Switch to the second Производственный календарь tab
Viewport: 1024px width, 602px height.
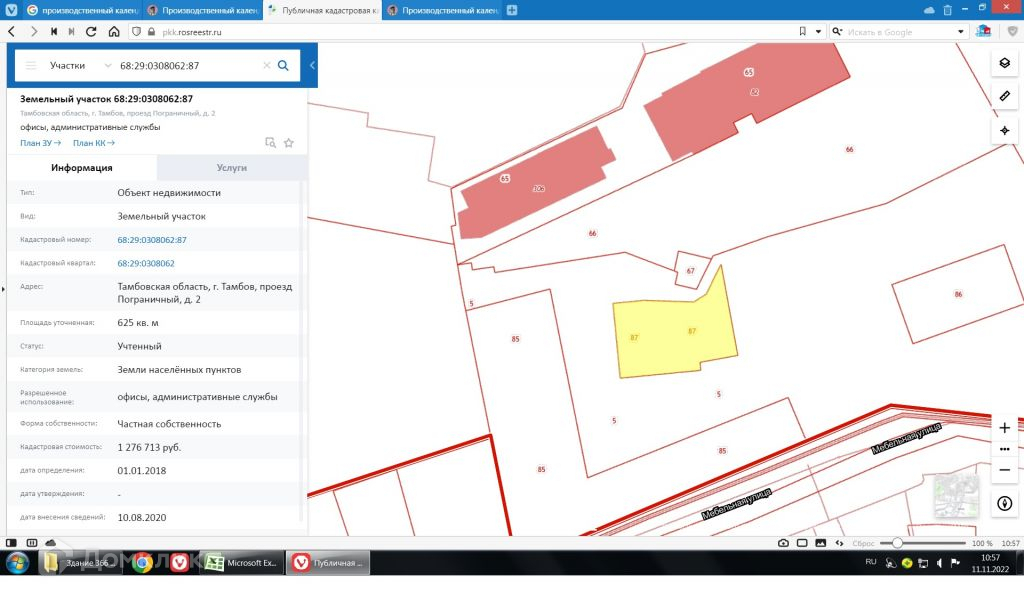pos(202,10)
